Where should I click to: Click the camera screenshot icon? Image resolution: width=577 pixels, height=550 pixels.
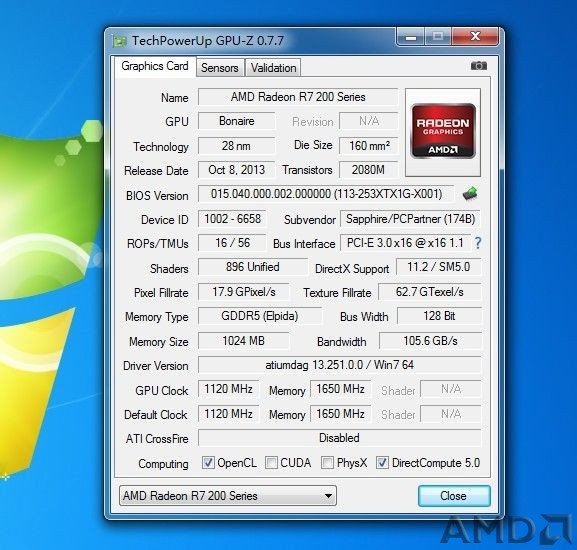(479, 66)
